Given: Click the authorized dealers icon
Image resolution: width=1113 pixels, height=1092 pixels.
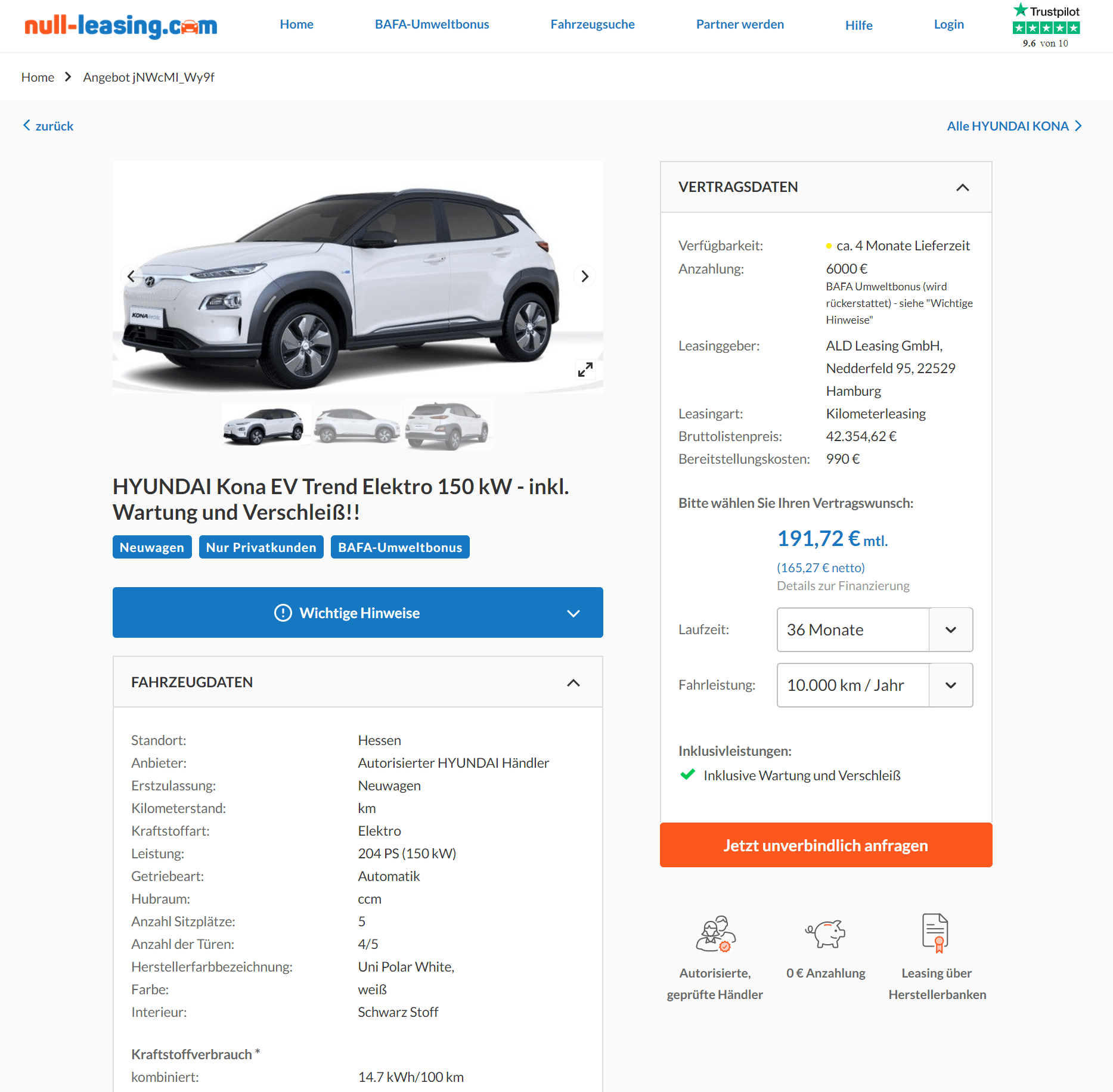Looking at the screenshot, I should pyautogui.click(x=715, y=933).
